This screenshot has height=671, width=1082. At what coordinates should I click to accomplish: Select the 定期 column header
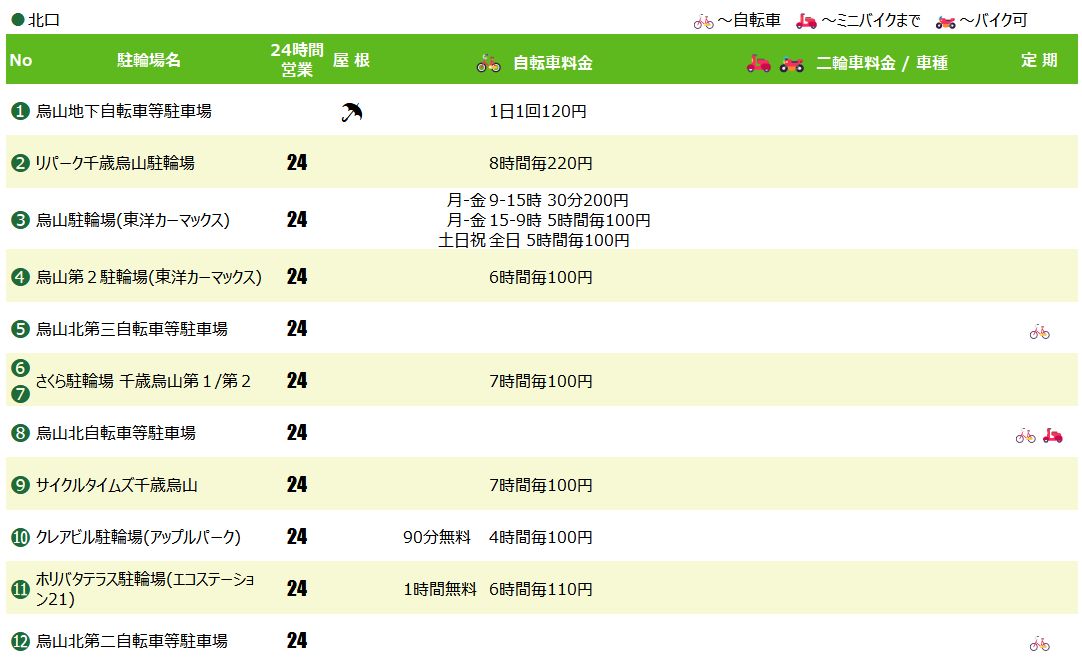pyautogui.click(x=1039, y=61)
